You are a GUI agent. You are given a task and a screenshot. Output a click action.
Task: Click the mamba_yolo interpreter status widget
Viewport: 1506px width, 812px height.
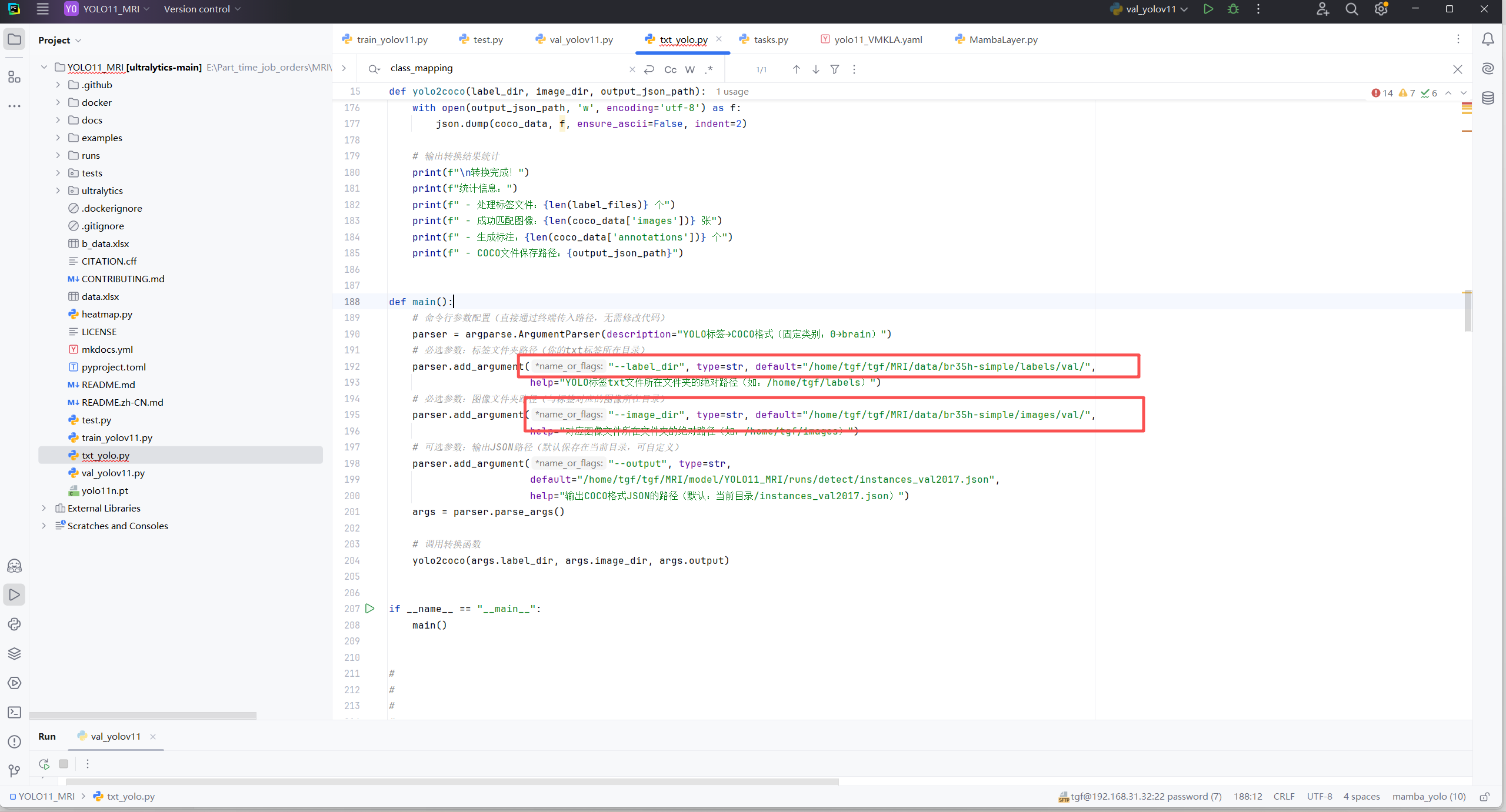(x=1428, y=796)
